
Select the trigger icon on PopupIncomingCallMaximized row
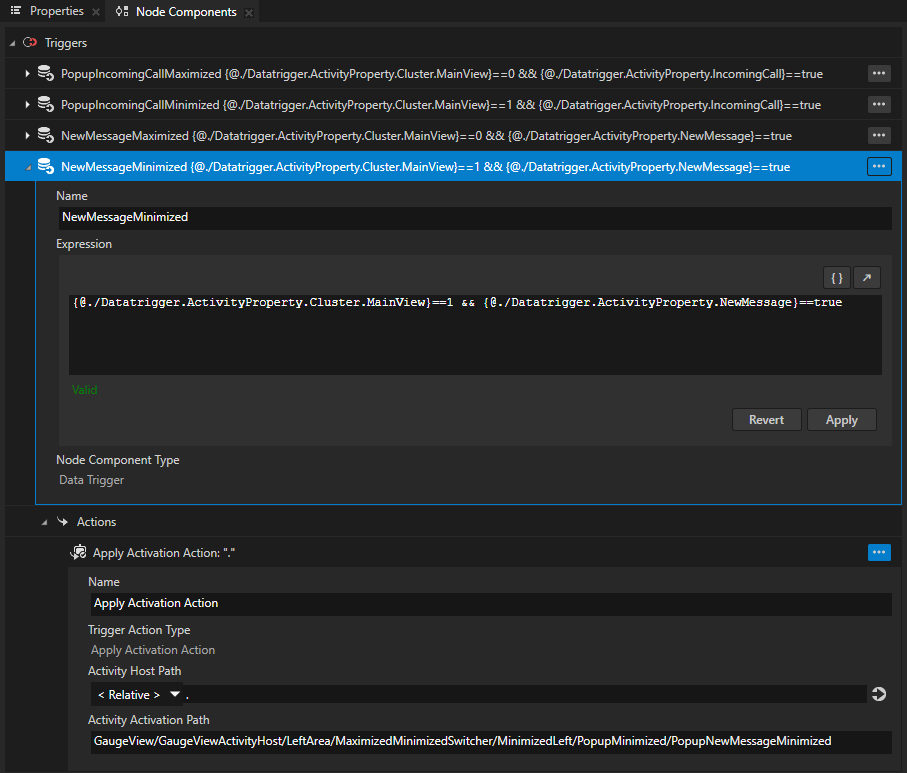tap(46, 73)
